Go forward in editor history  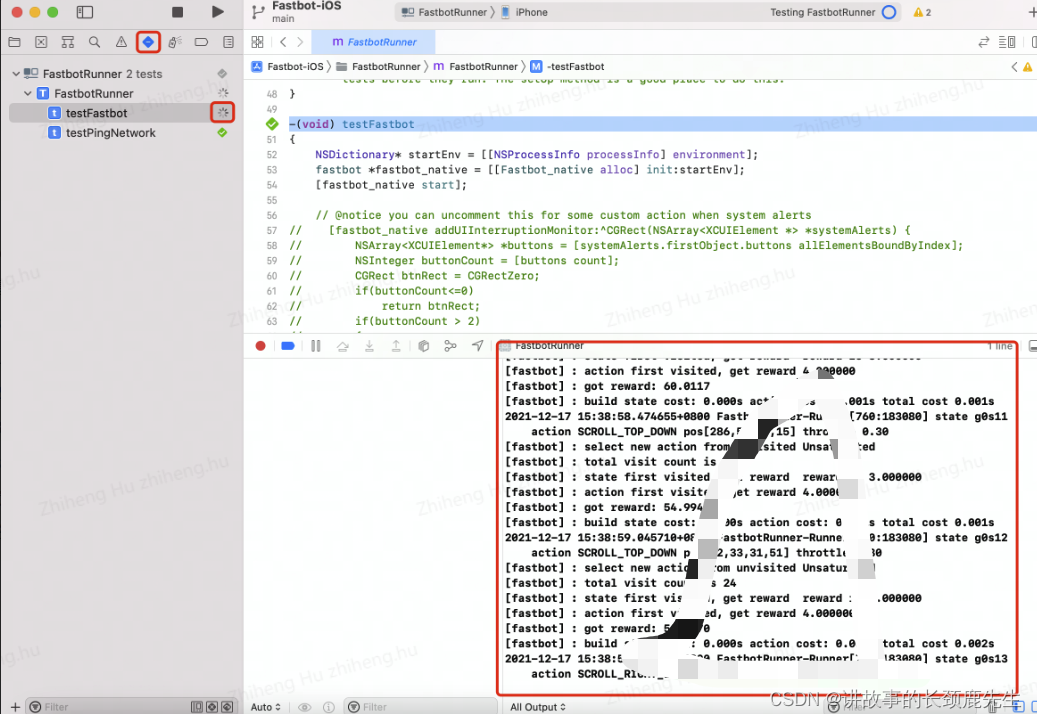click(x=300, y=42)
